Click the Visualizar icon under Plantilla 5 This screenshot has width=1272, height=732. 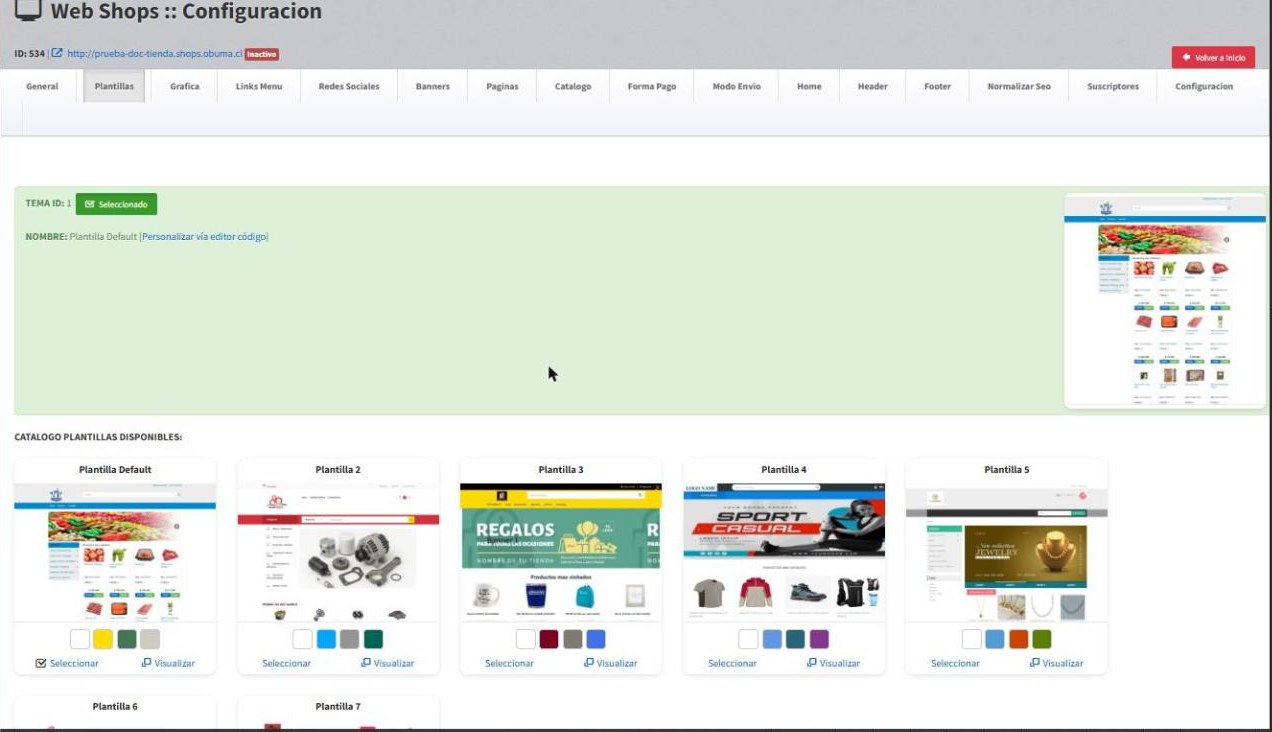click(x=1035, y=663)
